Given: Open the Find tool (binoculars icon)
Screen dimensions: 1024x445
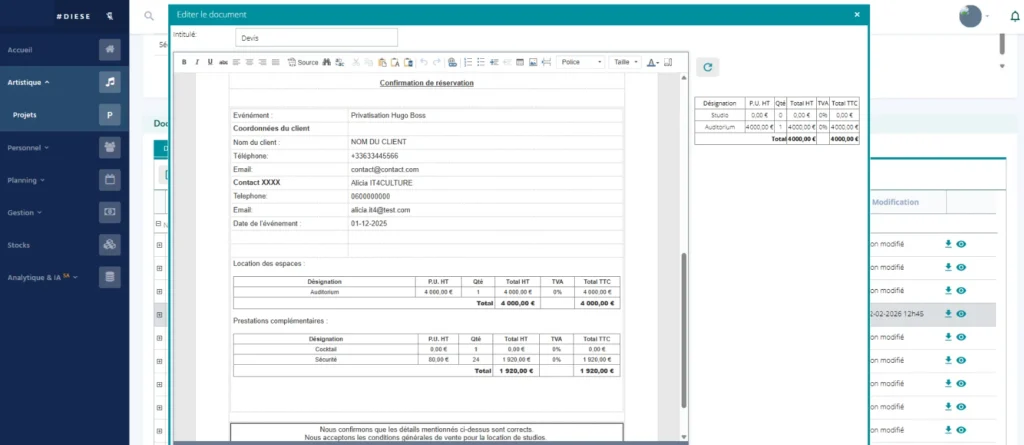Looking at the screenshot, I should click(327, 62).
